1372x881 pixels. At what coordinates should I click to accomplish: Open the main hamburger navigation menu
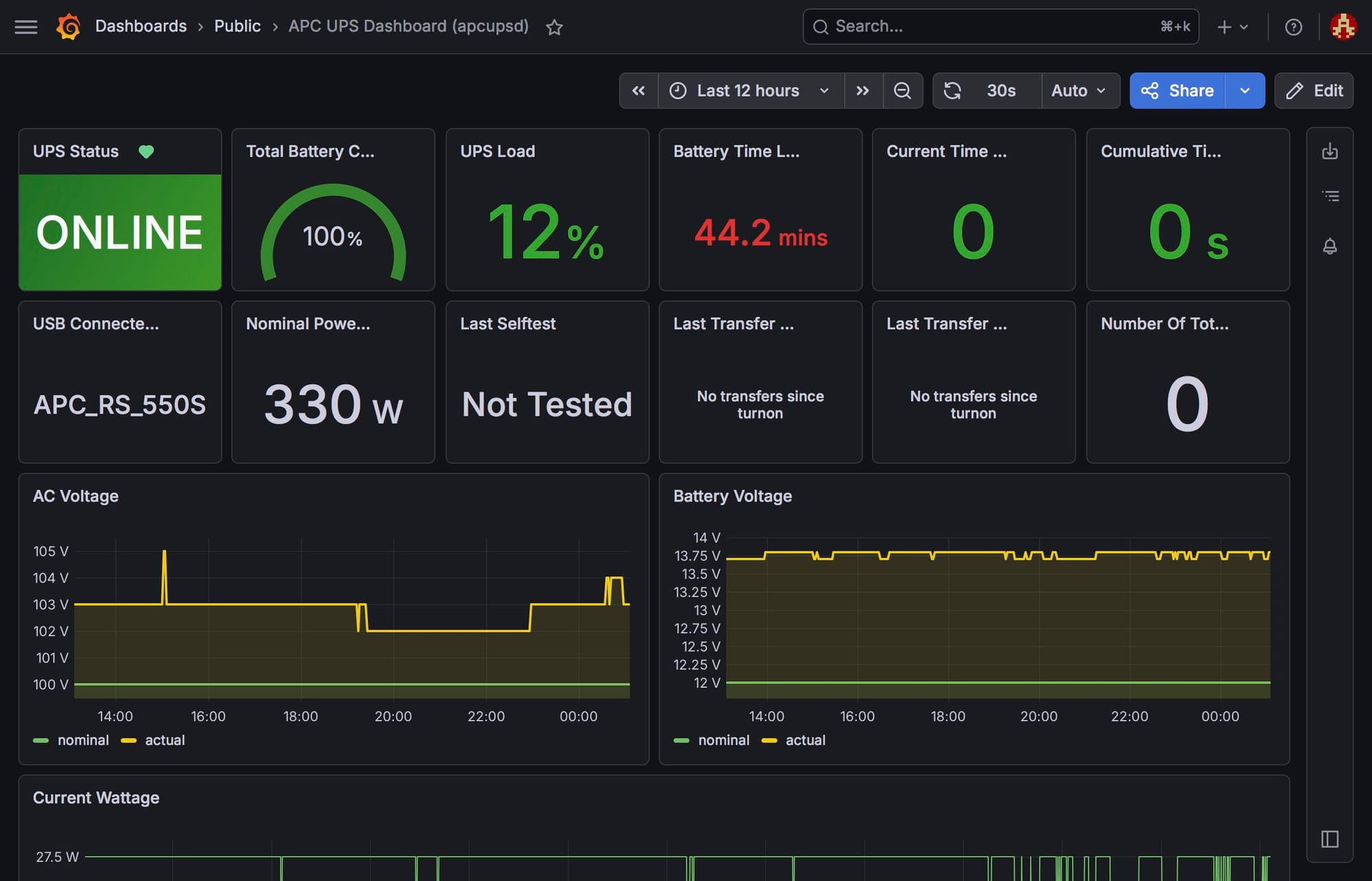26,27
